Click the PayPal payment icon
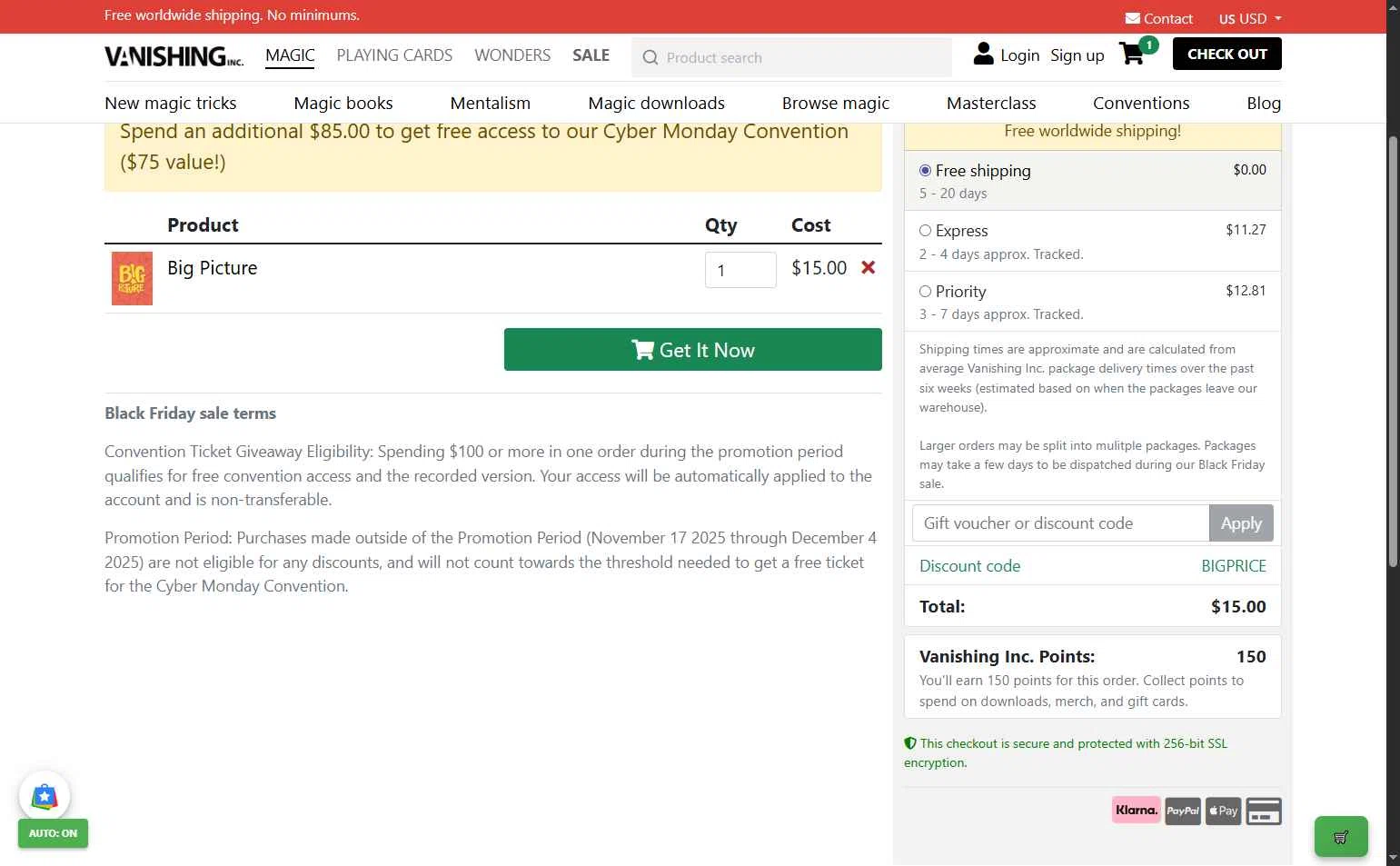 tap(1183, 811)
